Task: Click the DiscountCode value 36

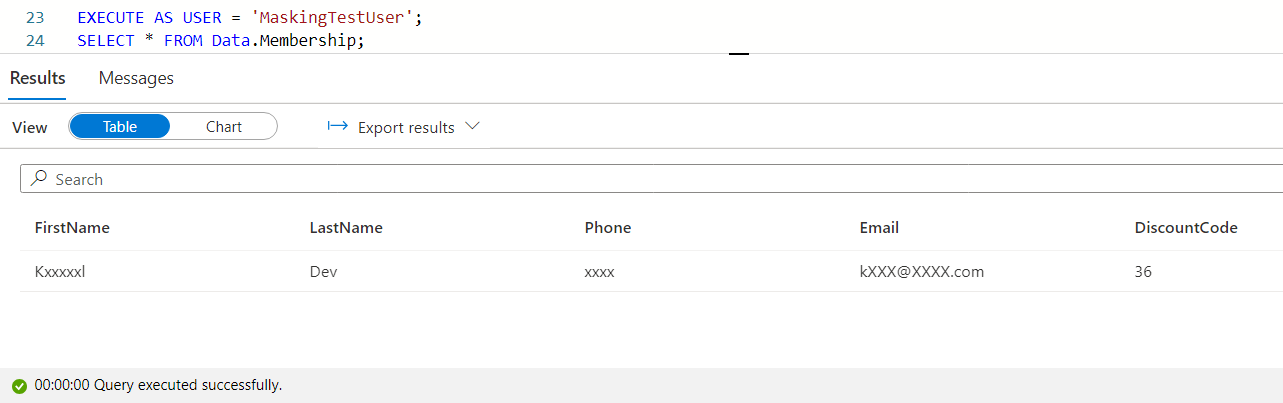Action: [1143, 271]
